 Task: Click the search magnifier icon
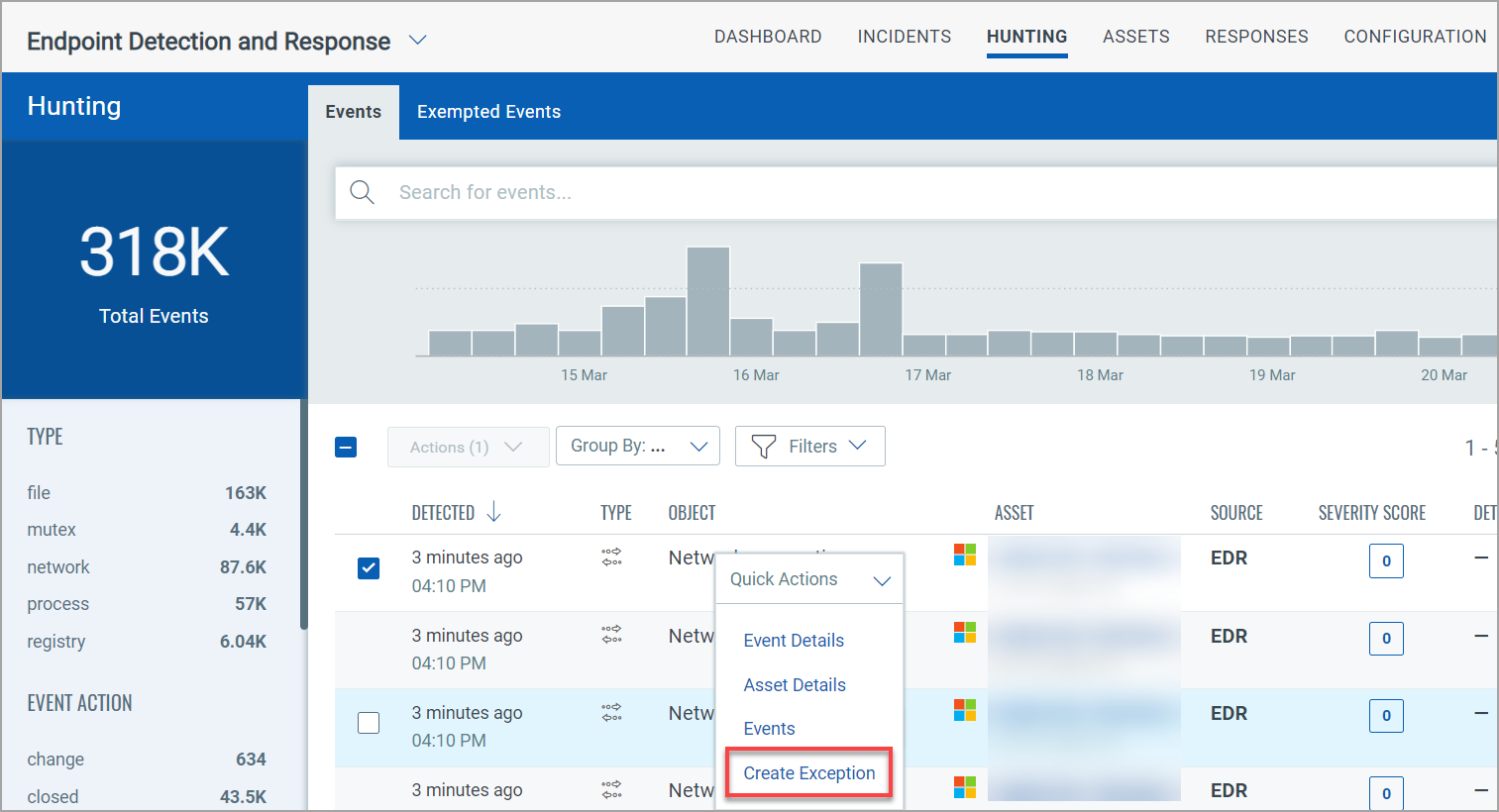363,192
